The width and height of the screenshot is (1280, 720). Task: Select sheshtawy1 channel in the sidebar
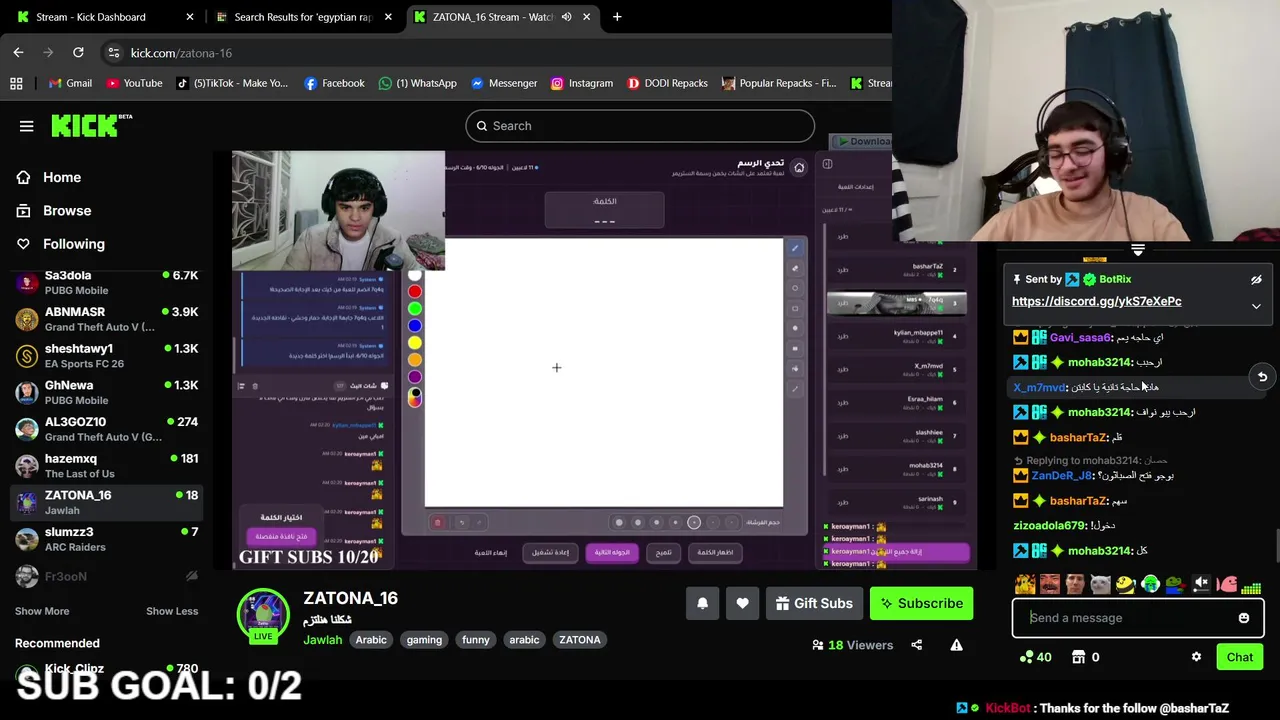pyautogui.click(x=107, y=355)
